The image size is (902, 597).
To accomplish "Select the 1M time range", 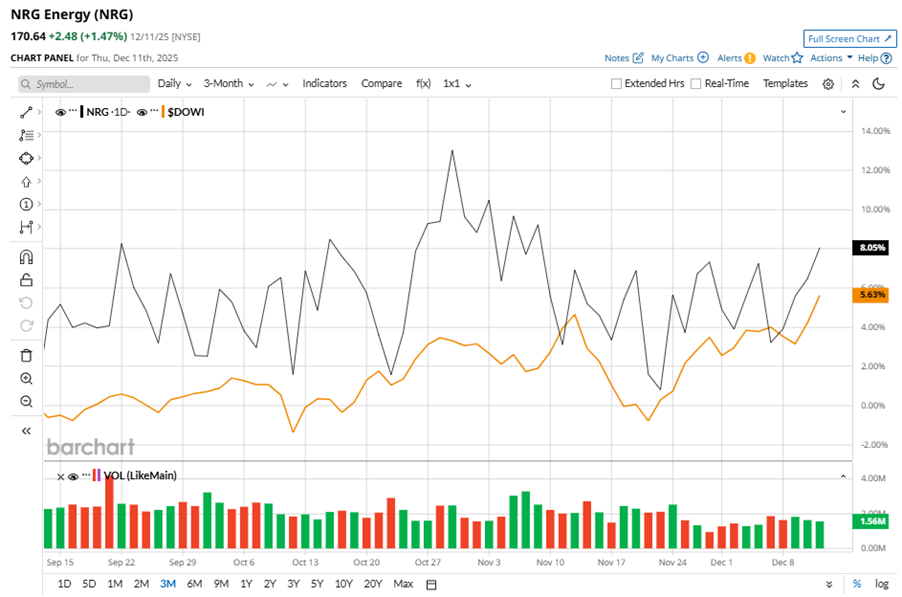I will click(x=114, y=584).
